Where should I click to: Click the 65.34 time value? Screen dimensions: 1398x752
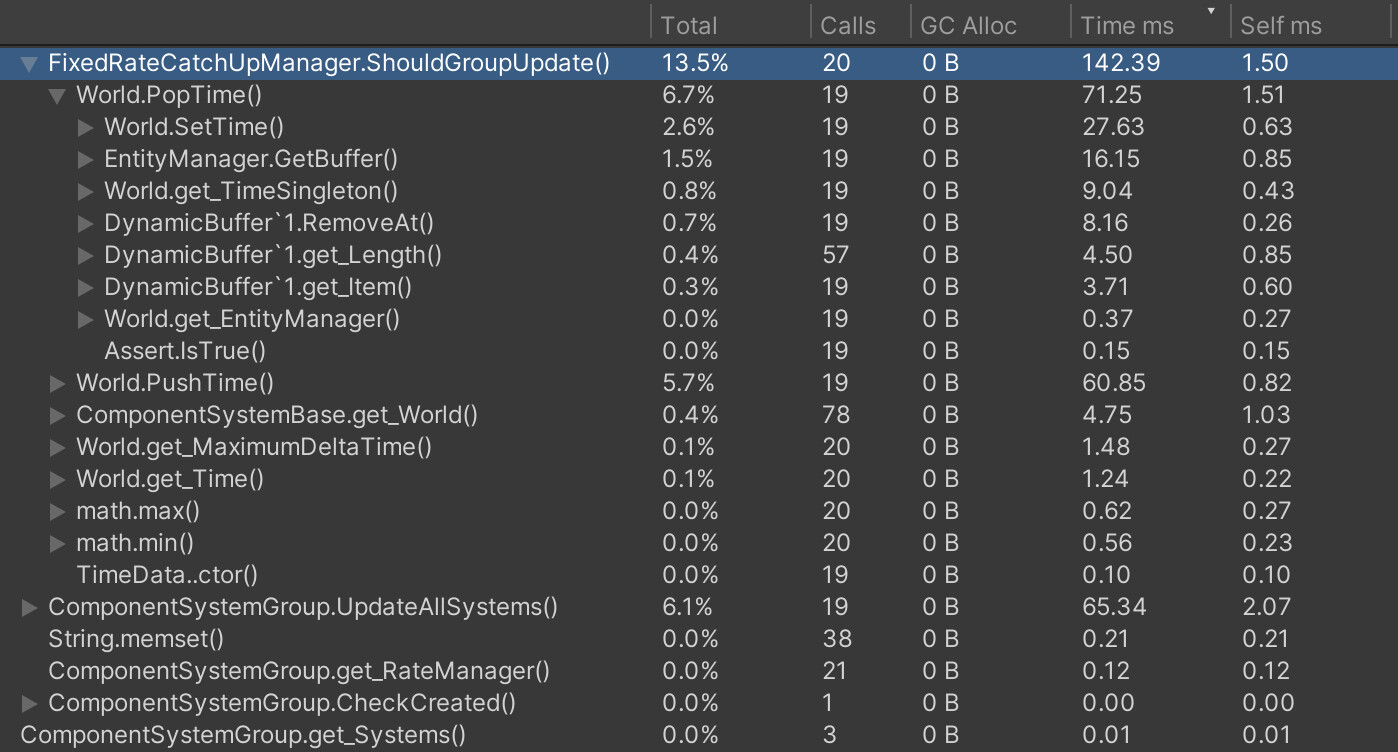1114,608
